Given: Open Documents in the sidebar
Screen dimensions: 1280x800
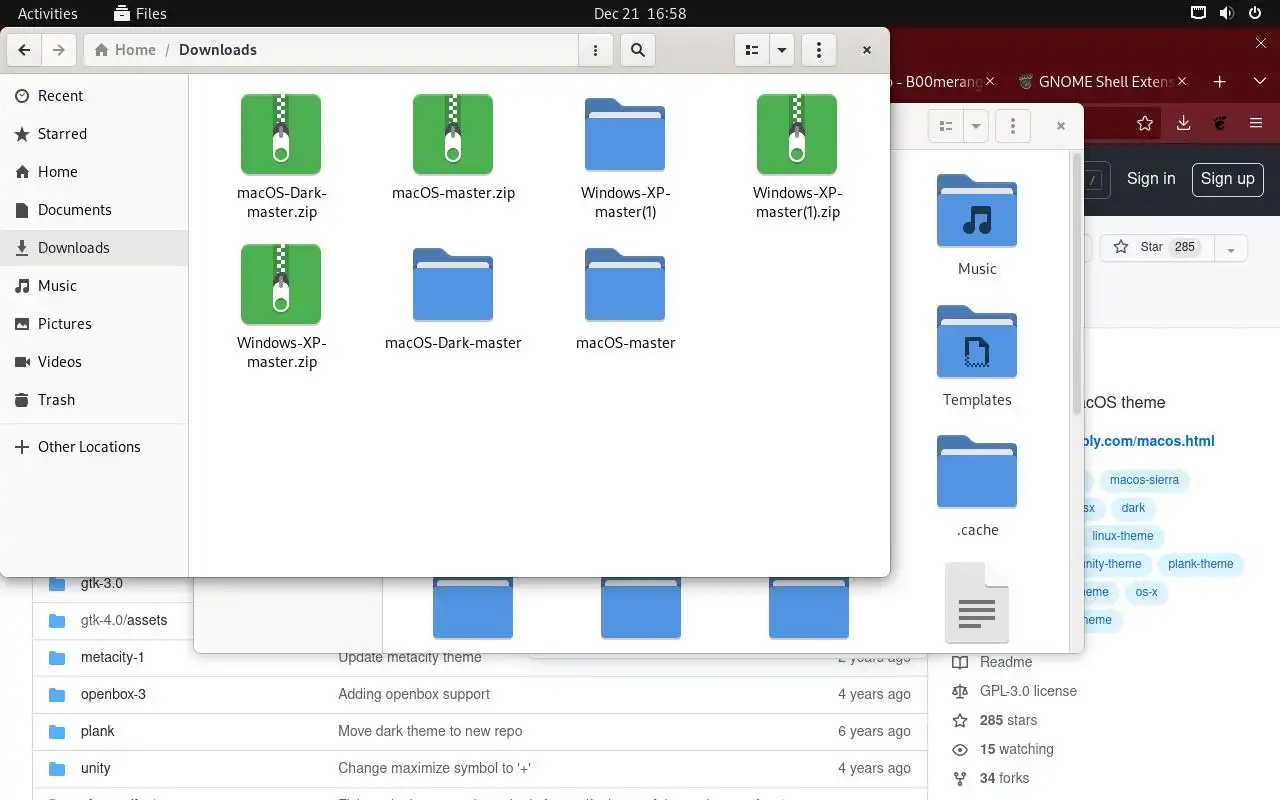Looking at the screenshot, I should pos(94,210).
